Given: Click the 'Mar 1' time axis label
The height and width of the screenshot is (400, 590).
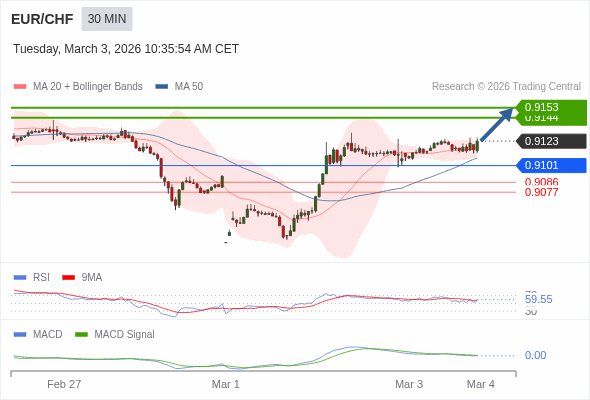Looking at the screenshot, I should tap(225, 384).
